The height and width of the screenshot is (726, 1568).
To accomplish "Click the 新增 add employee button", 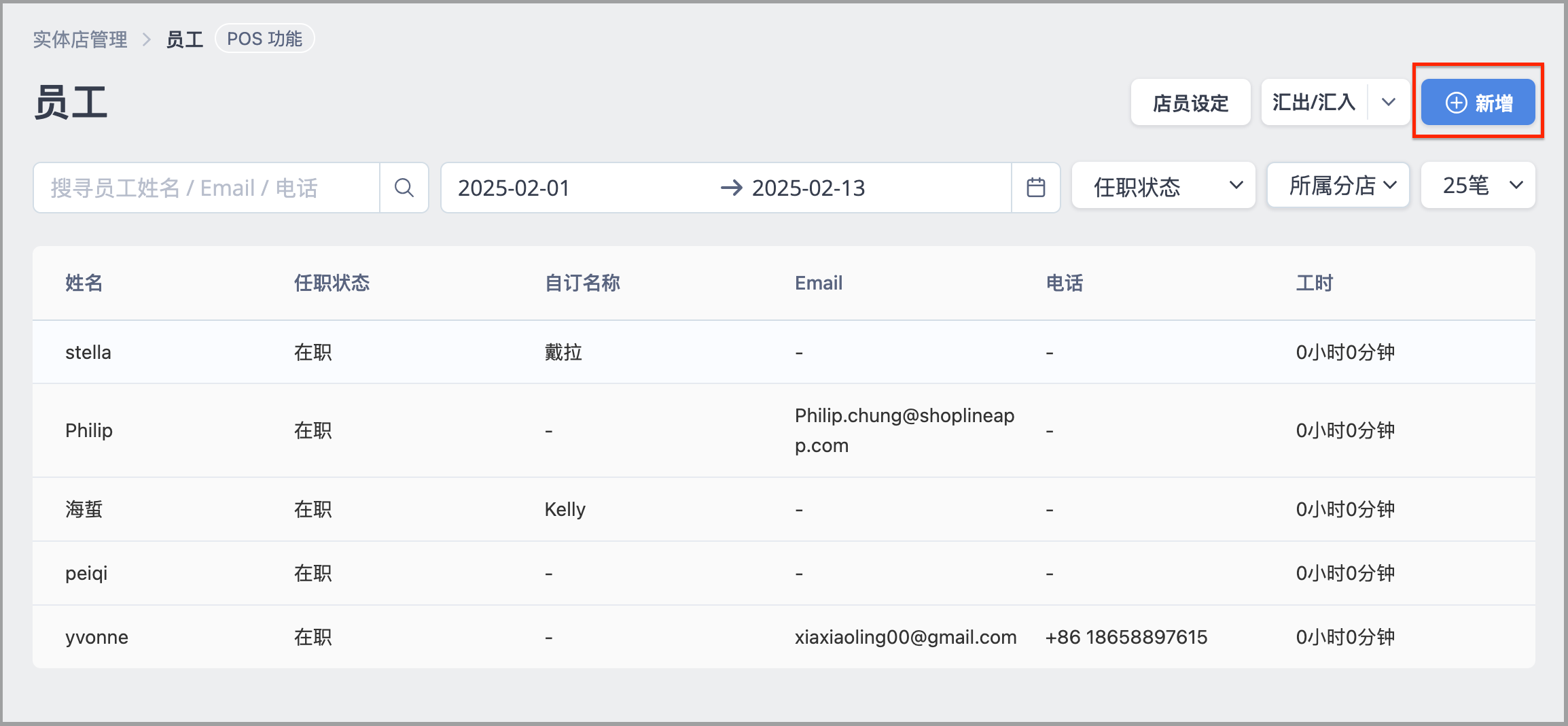I will 1478,103.
